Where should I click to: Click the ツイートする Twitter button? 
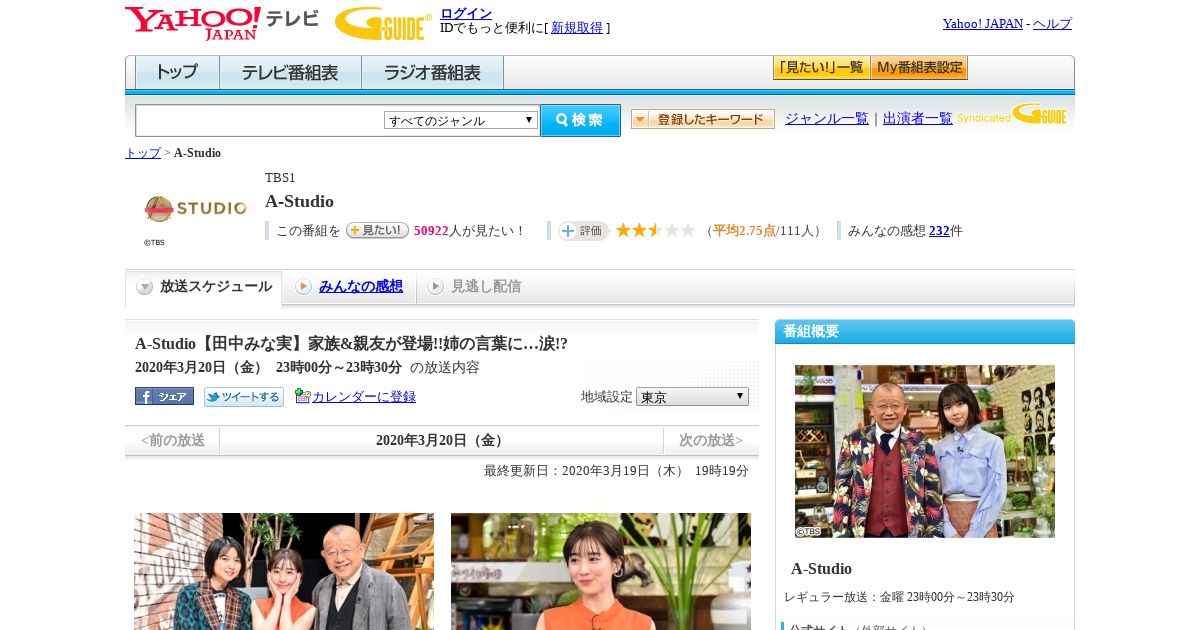pyautogui.click(x=244, y=397)
